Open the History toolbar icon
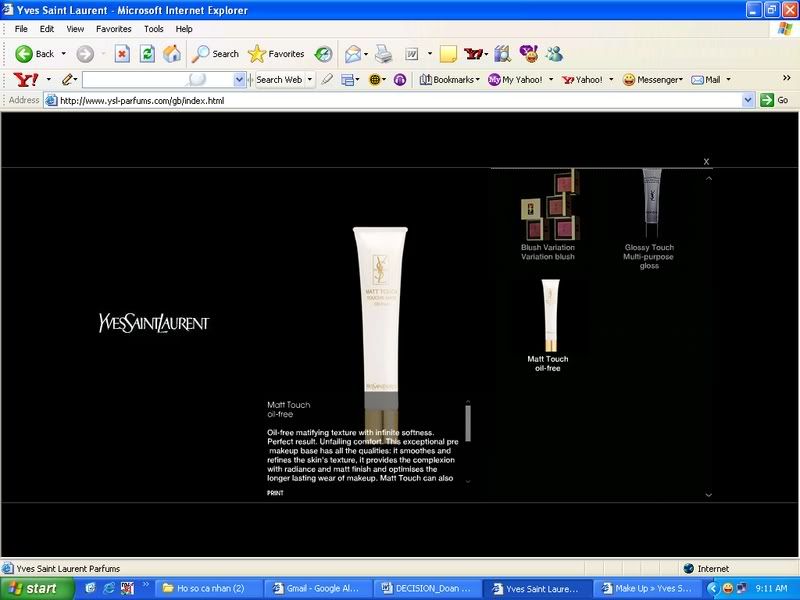Screen dimensions: 800x600 (x=324, y=54)
